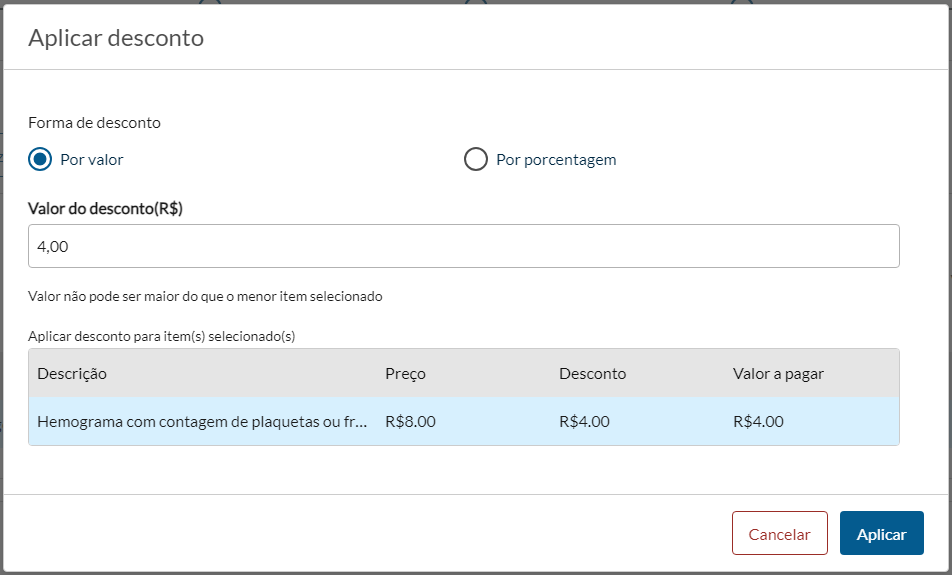Click the 'Valor a pagar' column header
The height and width of the screenshot is (575, 952).
(778, 374)
